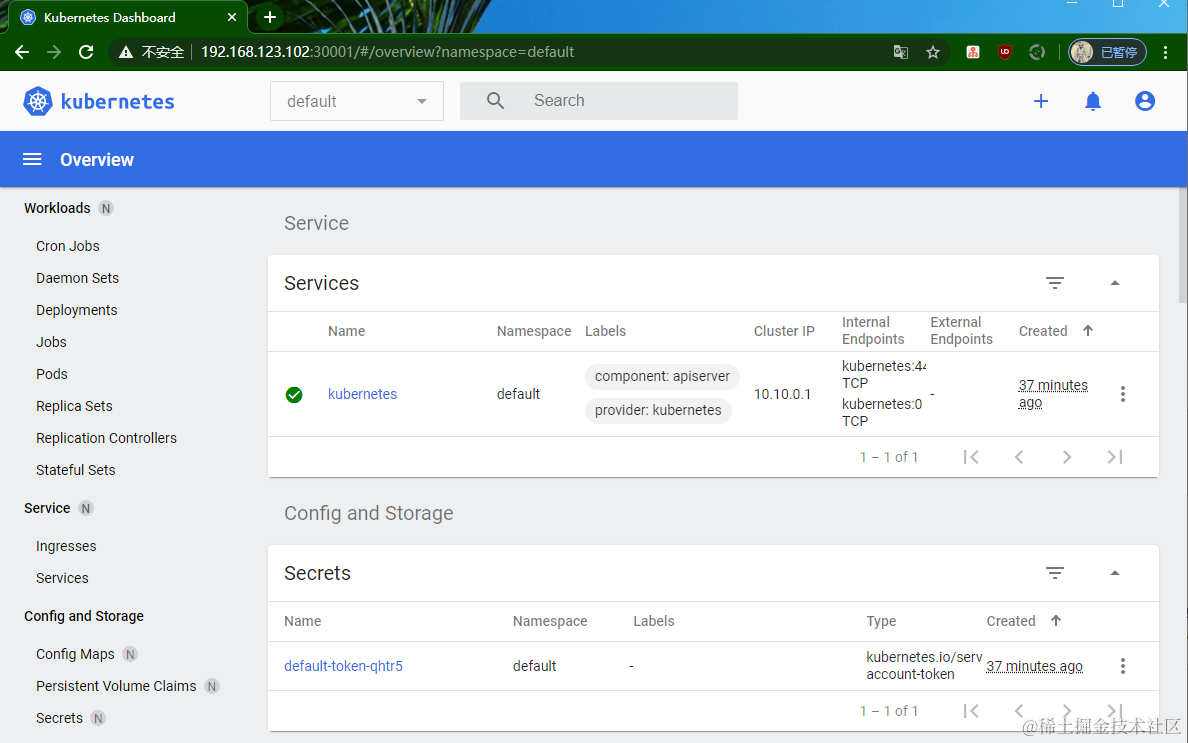Select the Kubernetes Dashboard browser tab
Image resolution: width=1188 pixels, height=743 pixels.
coord(129,17)
